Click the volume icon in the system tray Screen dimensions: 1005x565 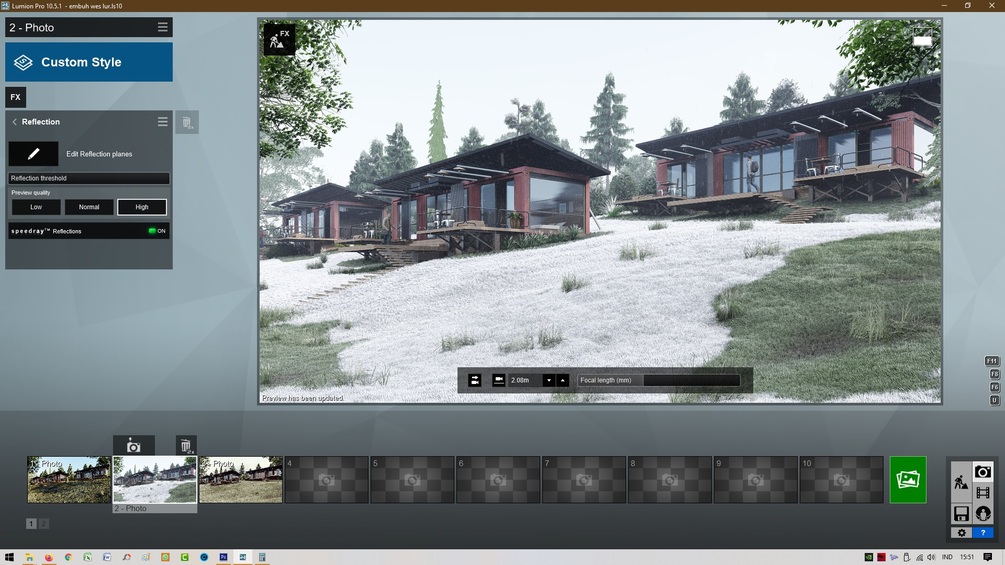[x=931, y=557]
